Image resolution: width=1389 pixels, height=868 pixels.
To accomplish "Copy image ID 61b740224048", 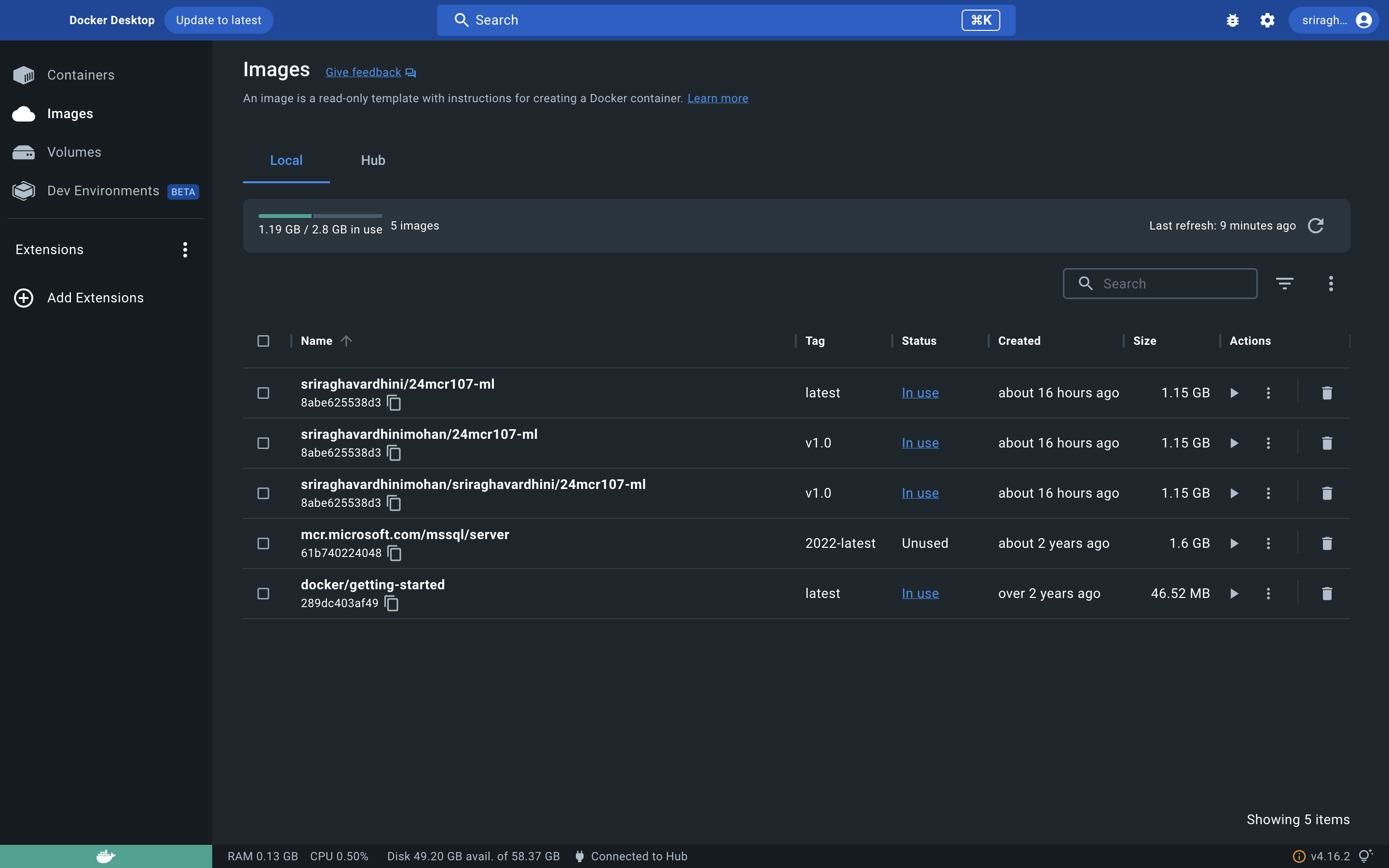I will (x=395, y=554).
